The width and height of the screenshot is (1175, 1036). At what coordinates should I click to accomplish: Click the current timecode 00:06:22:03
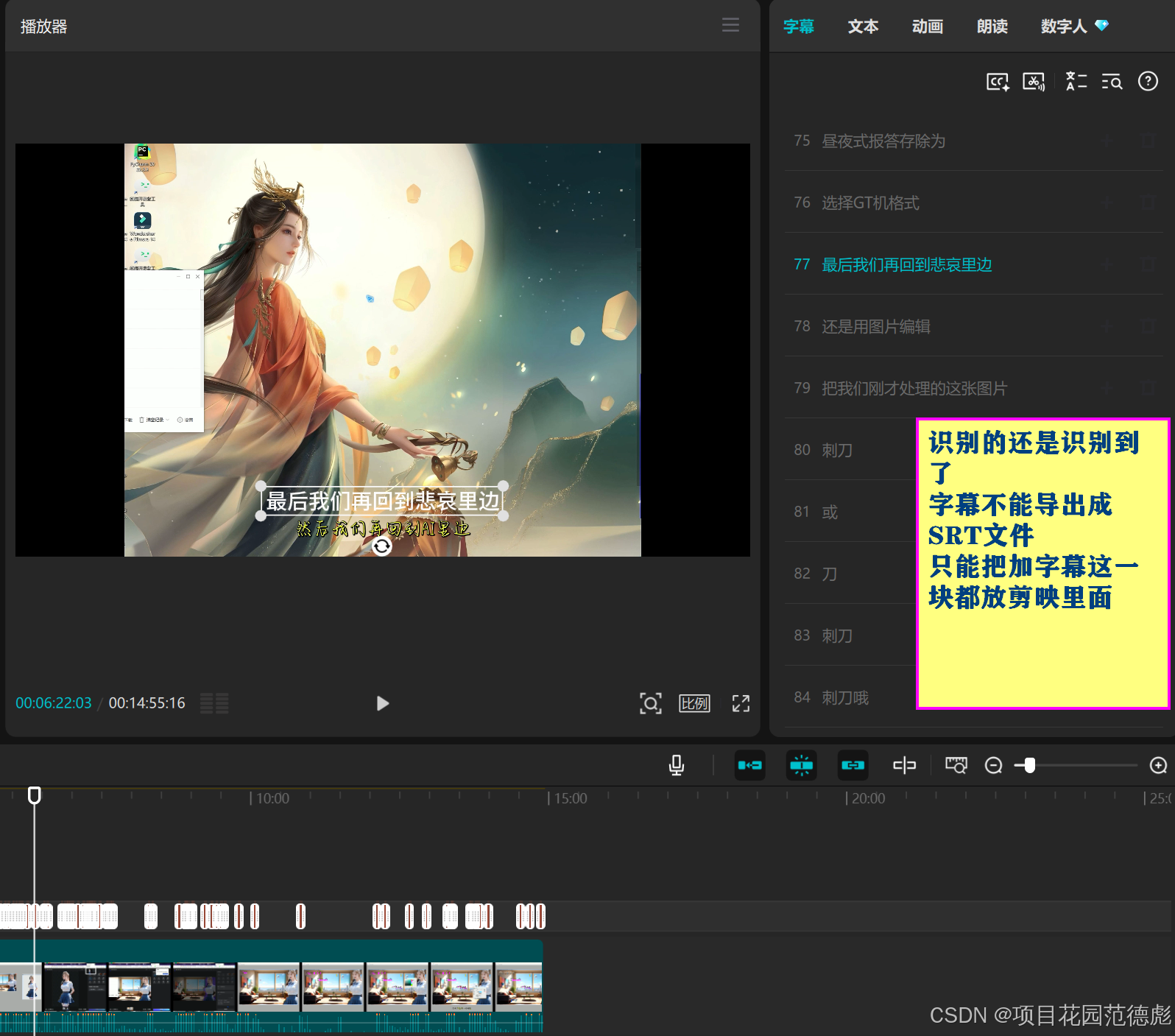(x=54, y=703)
